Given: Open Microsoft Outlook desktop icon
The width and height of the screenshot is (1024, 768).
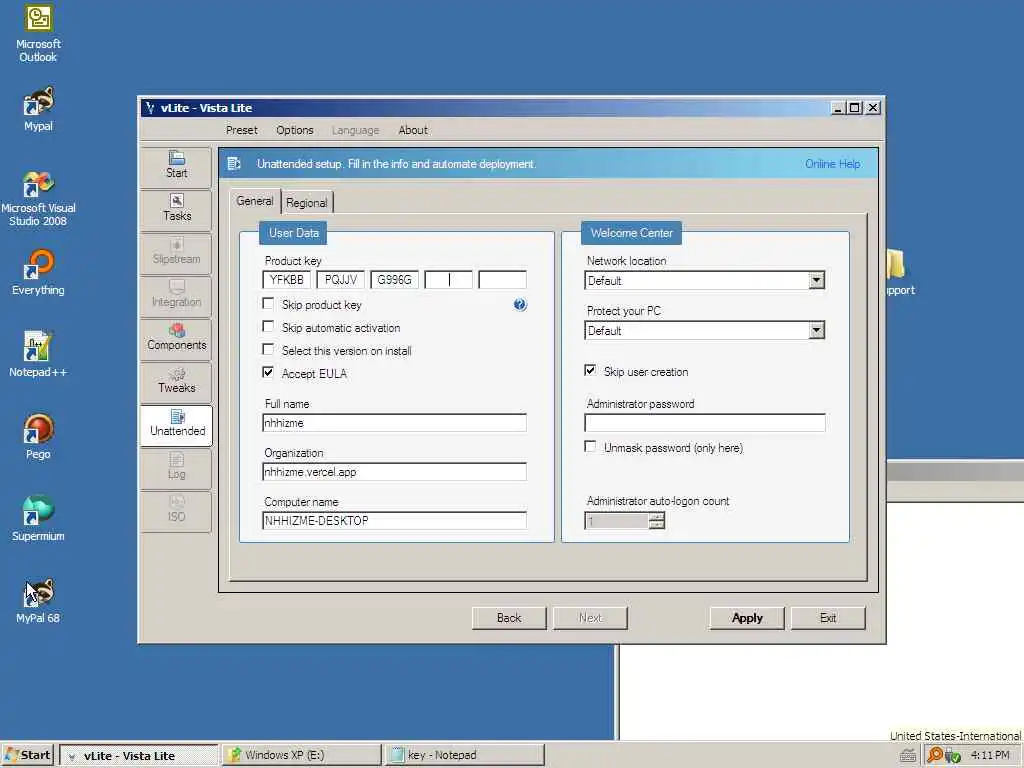Looking at the screenshot, I should pos(38,35).
